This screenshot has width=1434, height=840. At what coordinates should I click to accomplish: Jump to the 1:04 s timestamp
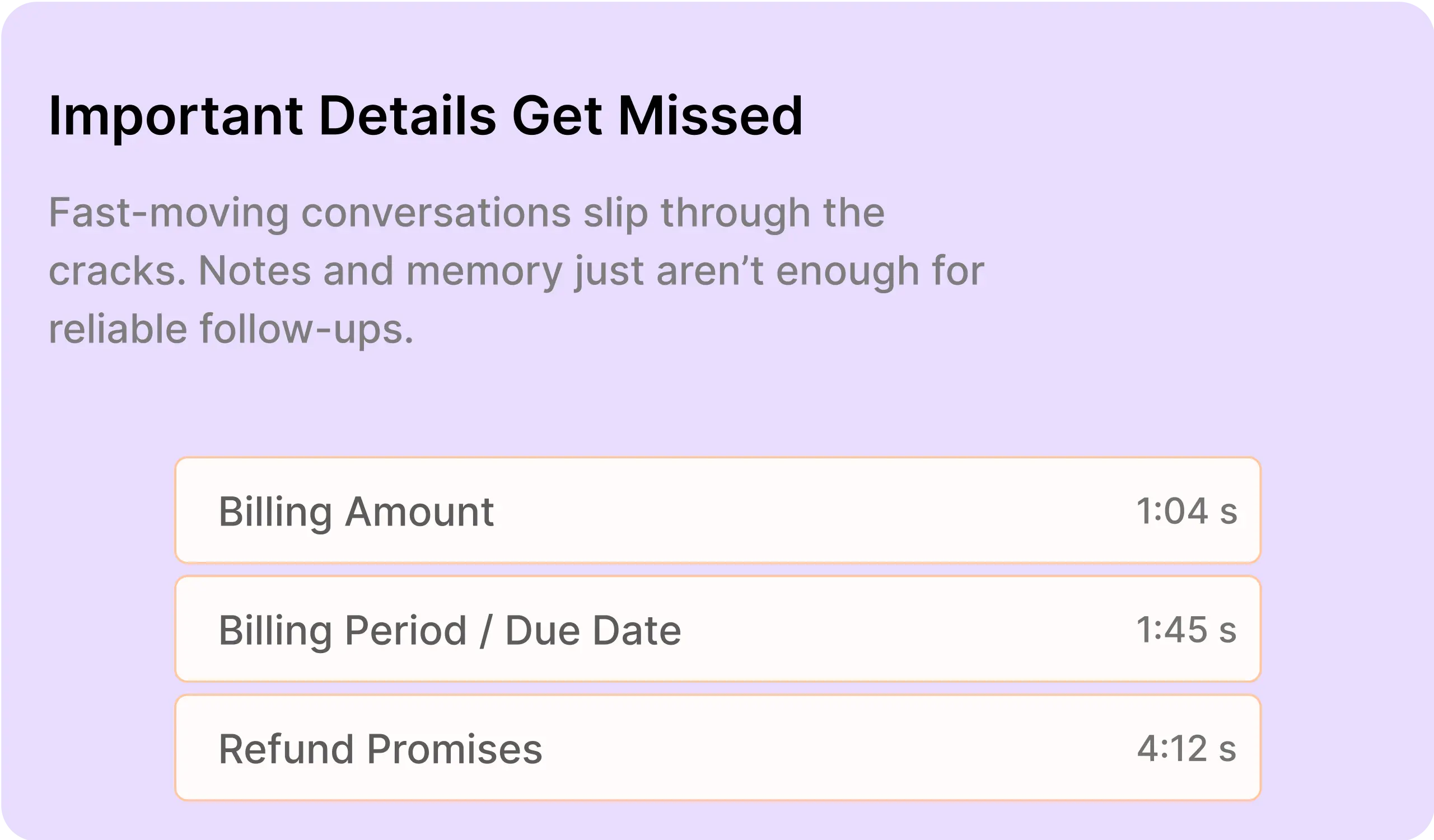(1186, 511)
